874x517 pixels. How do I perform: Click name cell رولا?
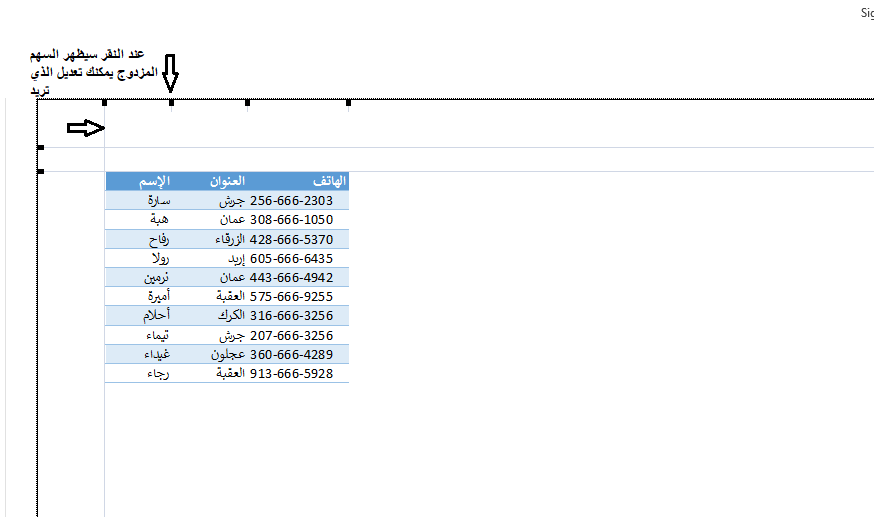click(161, 258)
